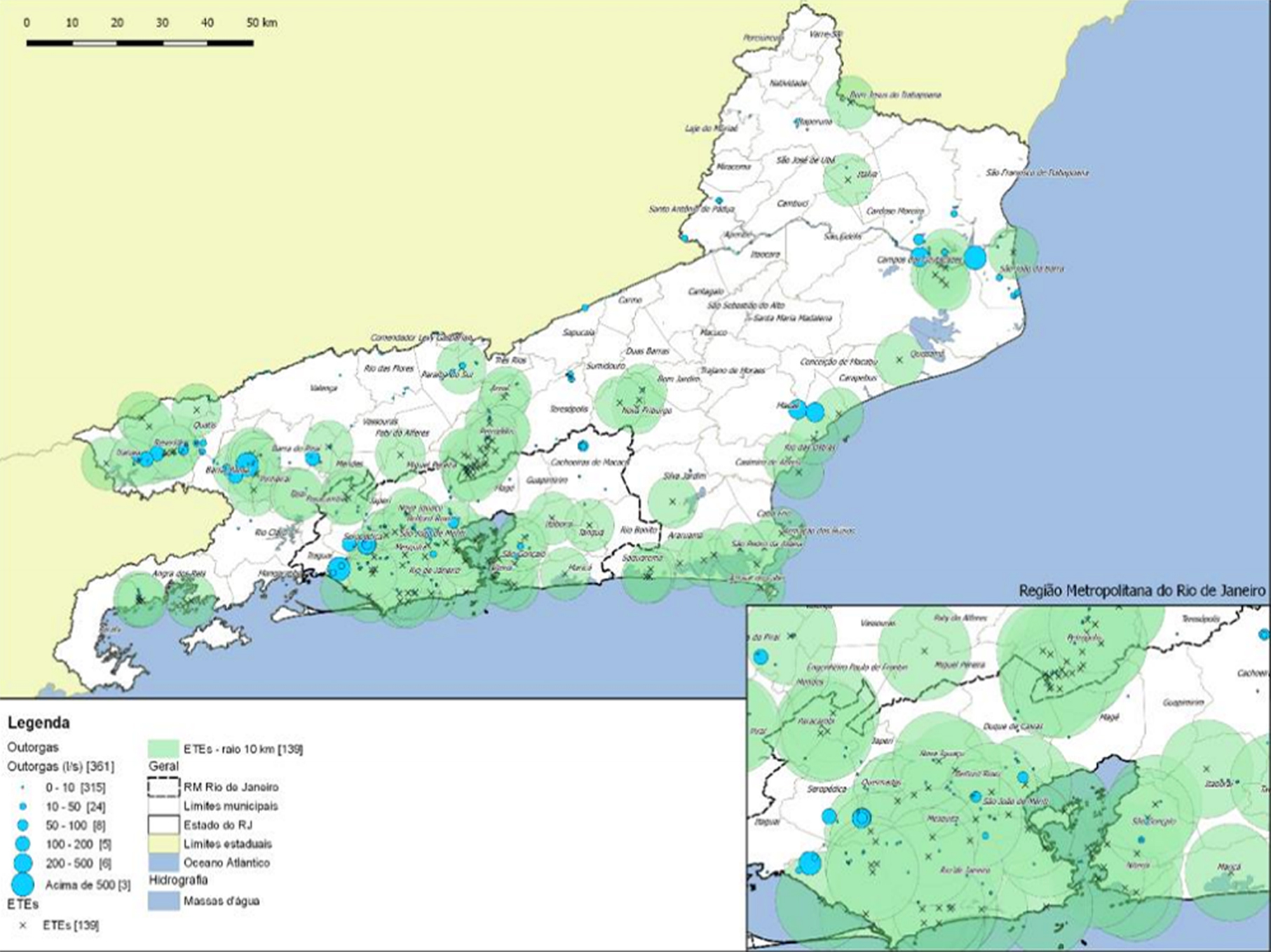Viewport: 1271px width, 952px height.
Task: Click the Legenda heading
Action: point(39,723)
